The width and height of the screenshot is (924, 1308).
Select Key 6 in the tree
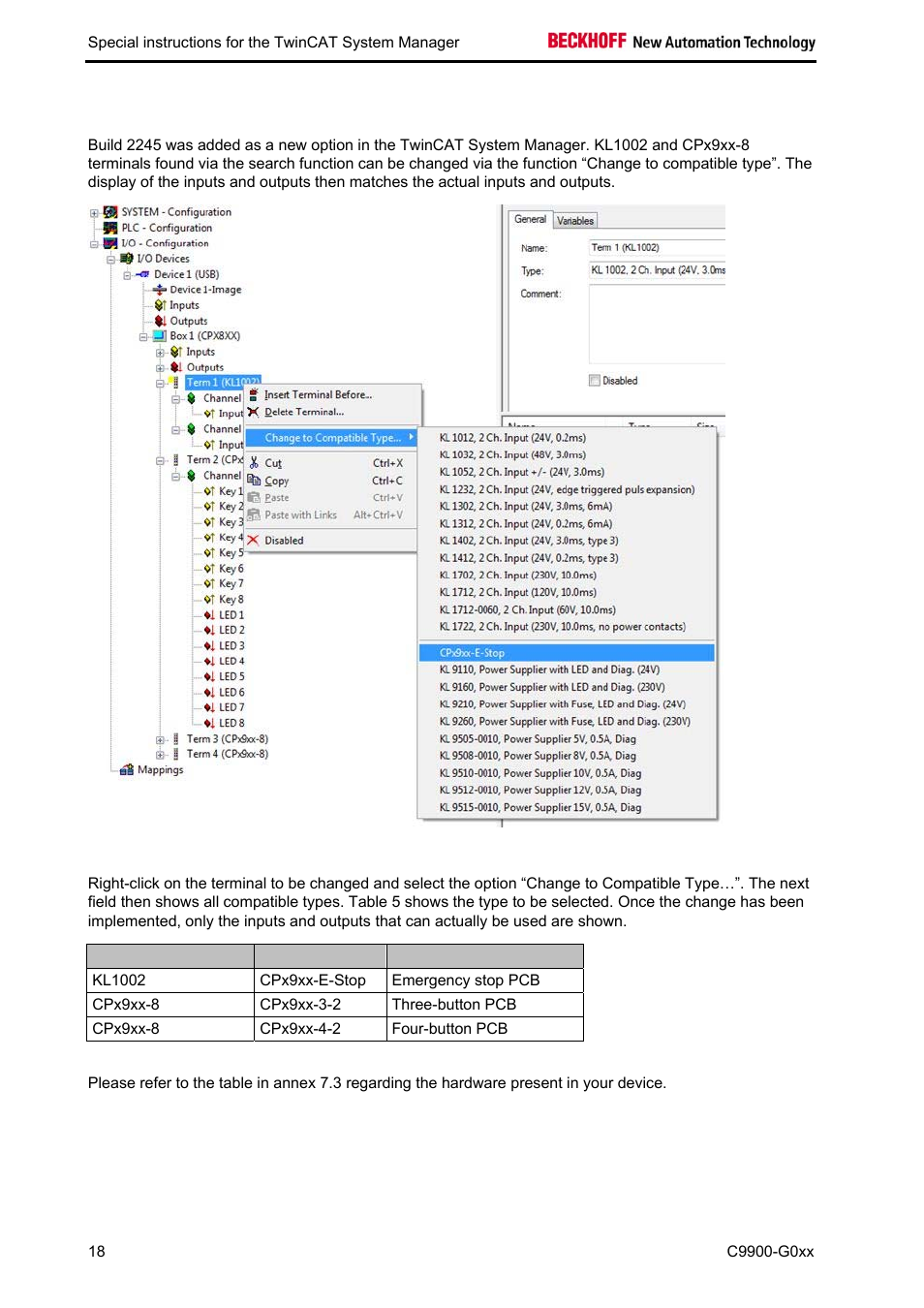231,569
